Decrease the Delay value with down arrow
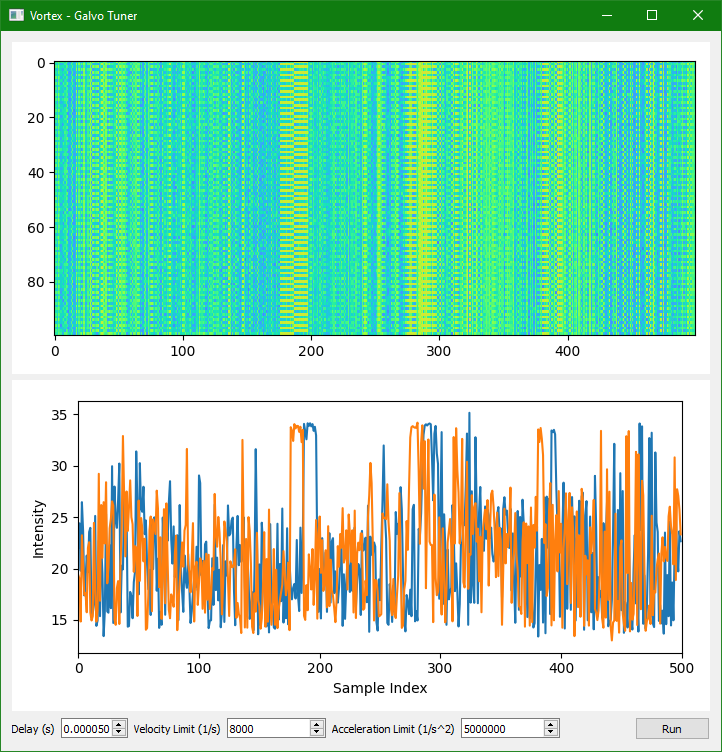Viewport: 722px width, 752px height. (x=119, y=733)
